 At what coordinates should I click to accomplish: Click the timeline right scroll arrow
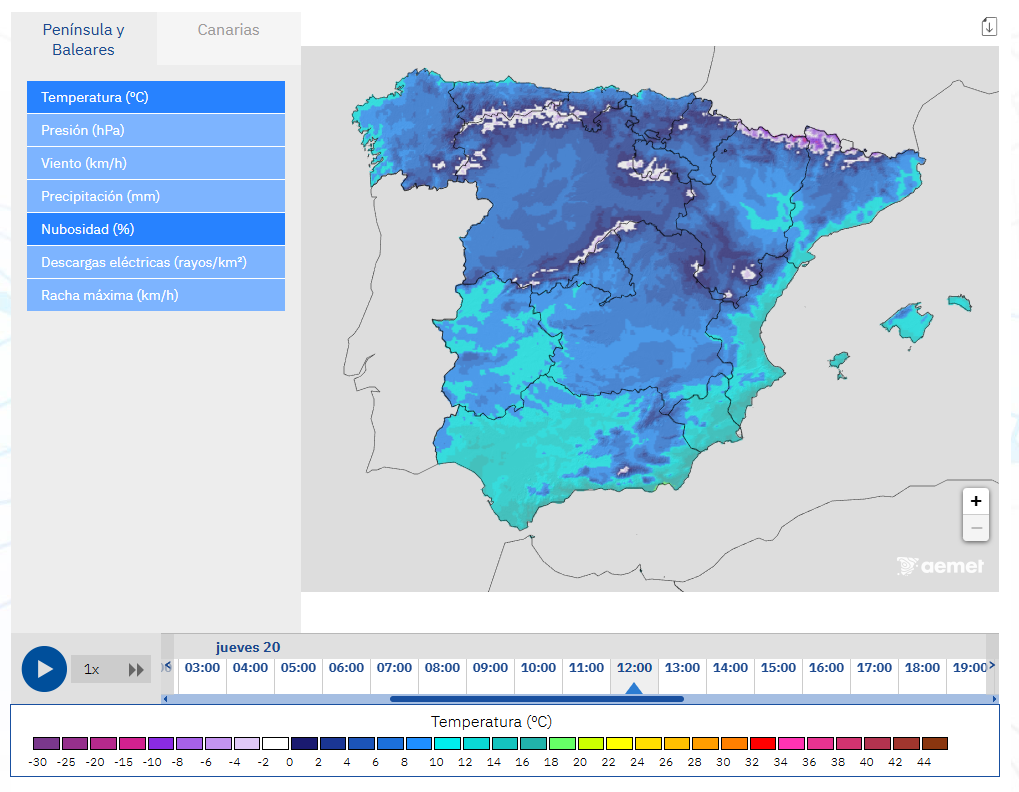click(992, 667)
